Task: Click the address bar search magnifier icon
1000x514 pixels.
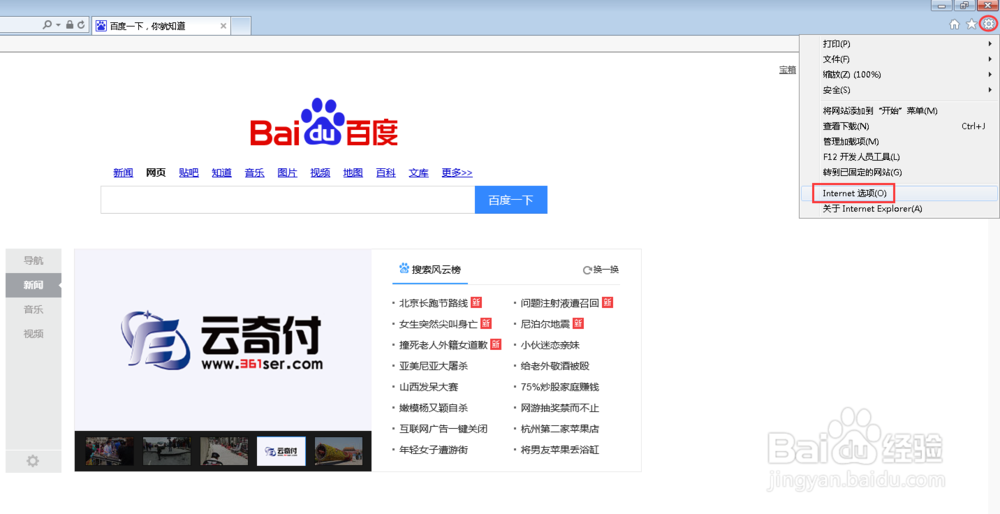Action: [47, 25]
